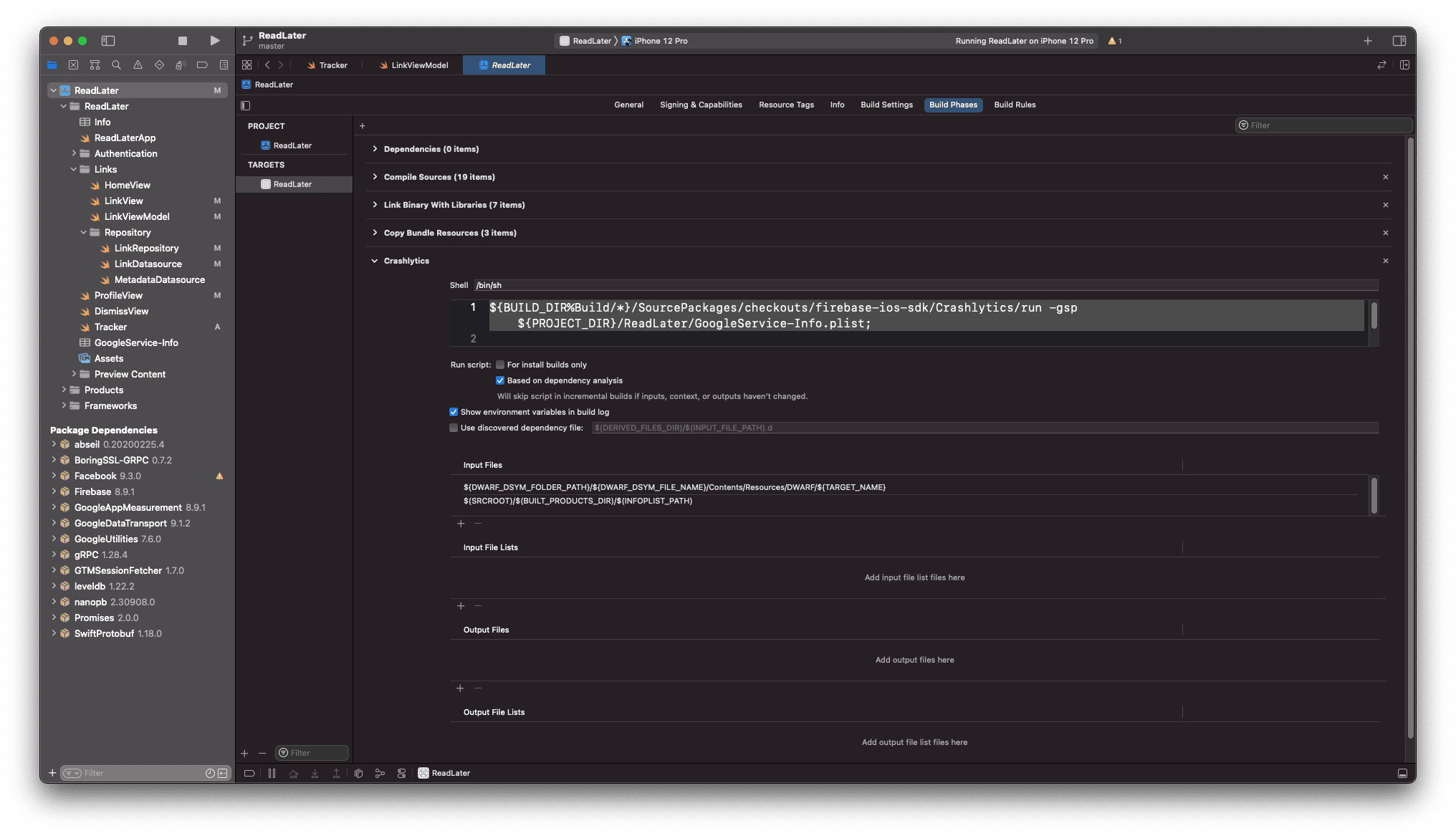Screen dimensions: 1456x836
Task: Toggle Show environment variables in build log
Action: 454,412
